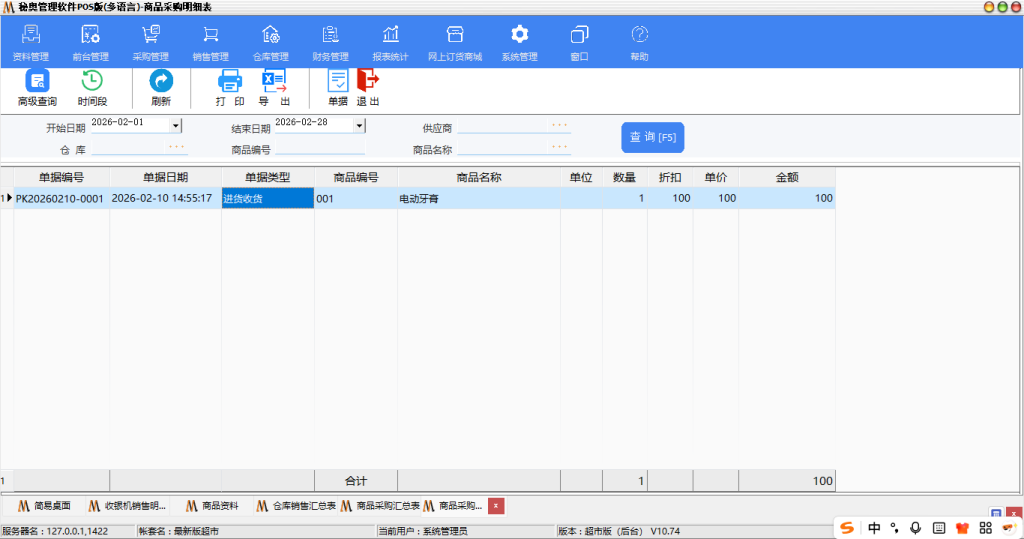Viewport: 1024px width, 539px height.
Task: Open the 仓库管理 warehouse management menu
Action: (x=270, y=43)
